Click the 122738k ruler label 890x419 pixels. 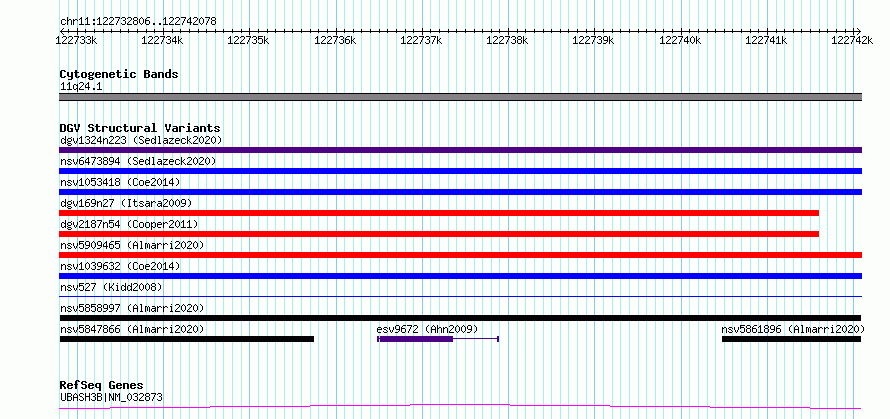pos(507,40)
